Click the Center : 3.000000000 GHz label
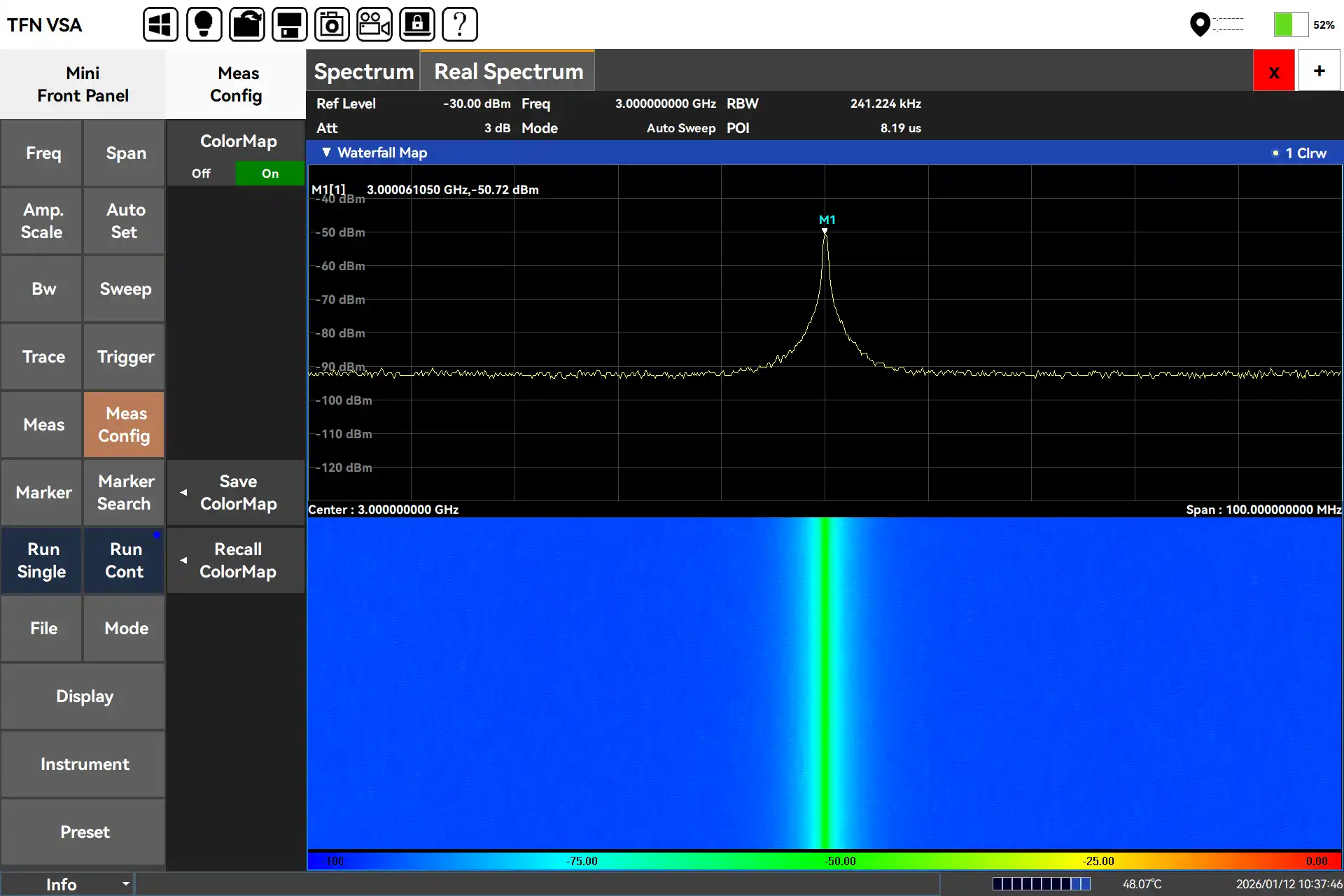This screenshot has width=1344, height=896. click(x=384, y=510)
